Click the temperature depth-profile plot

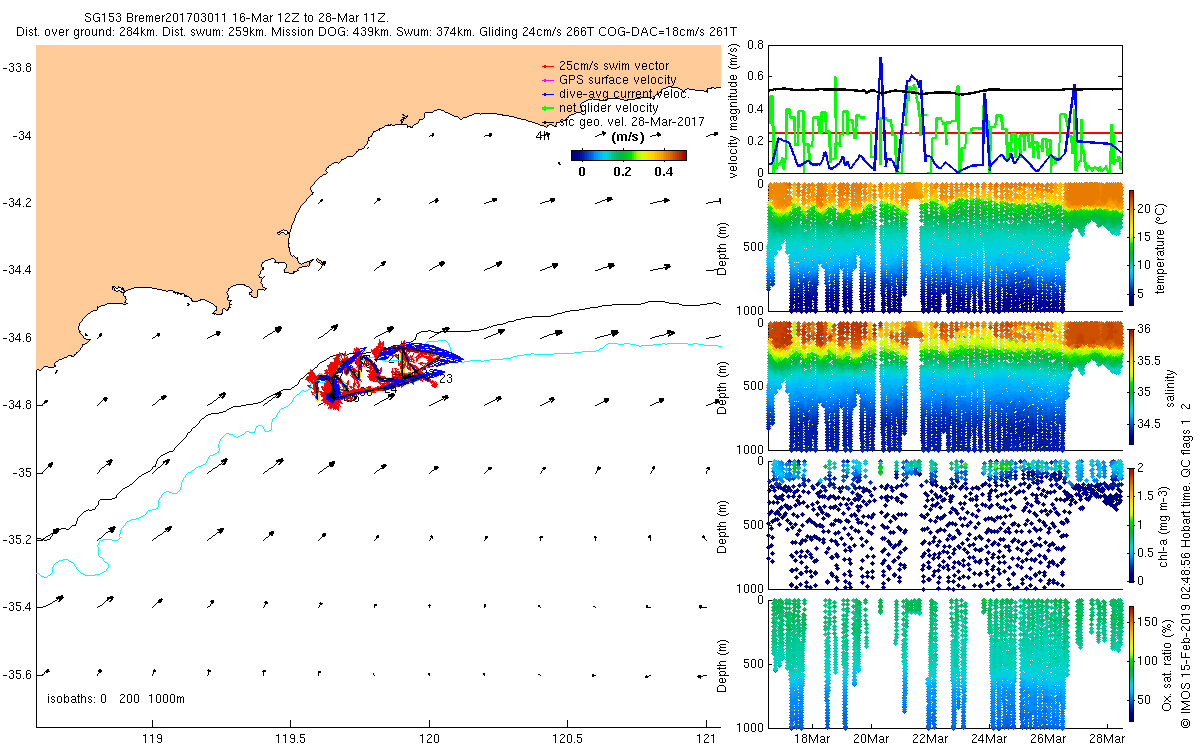click(945, 247)
